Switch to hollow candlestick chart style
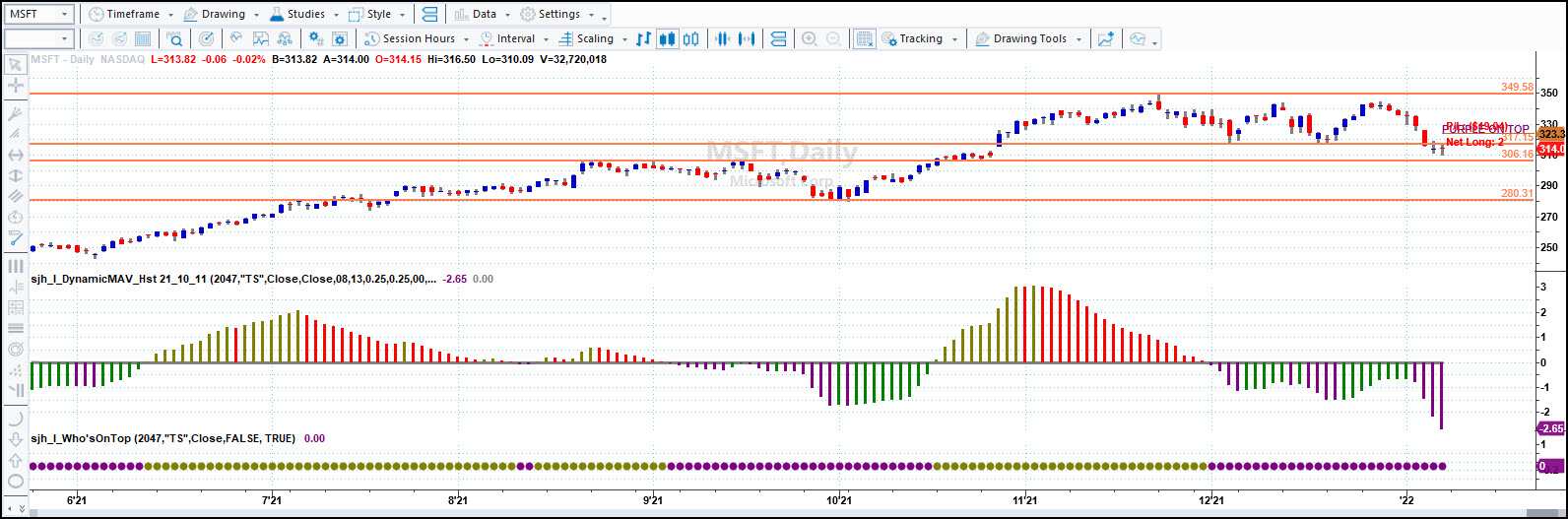 coord(690,39)
